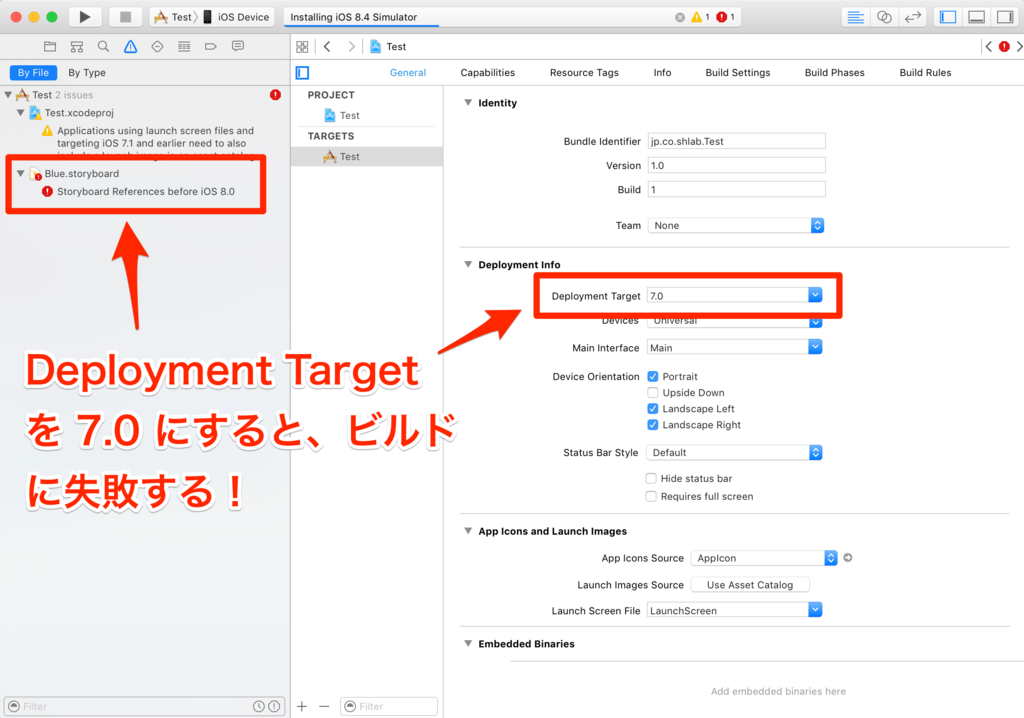
Task: Switch to the Build Phases tab
Action: 834,73
